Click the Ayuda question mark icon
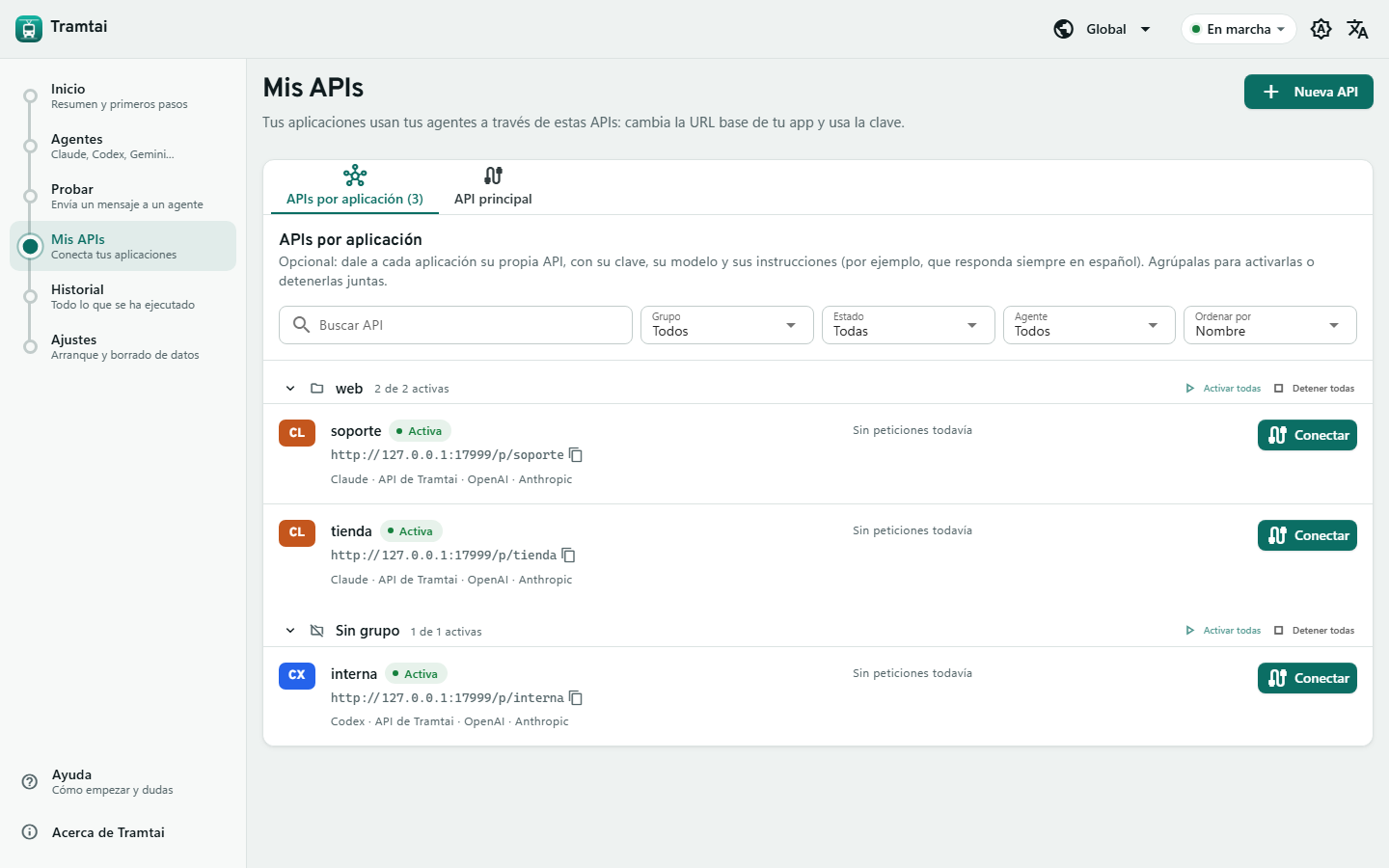The image size is (1389, 868). 30,781
